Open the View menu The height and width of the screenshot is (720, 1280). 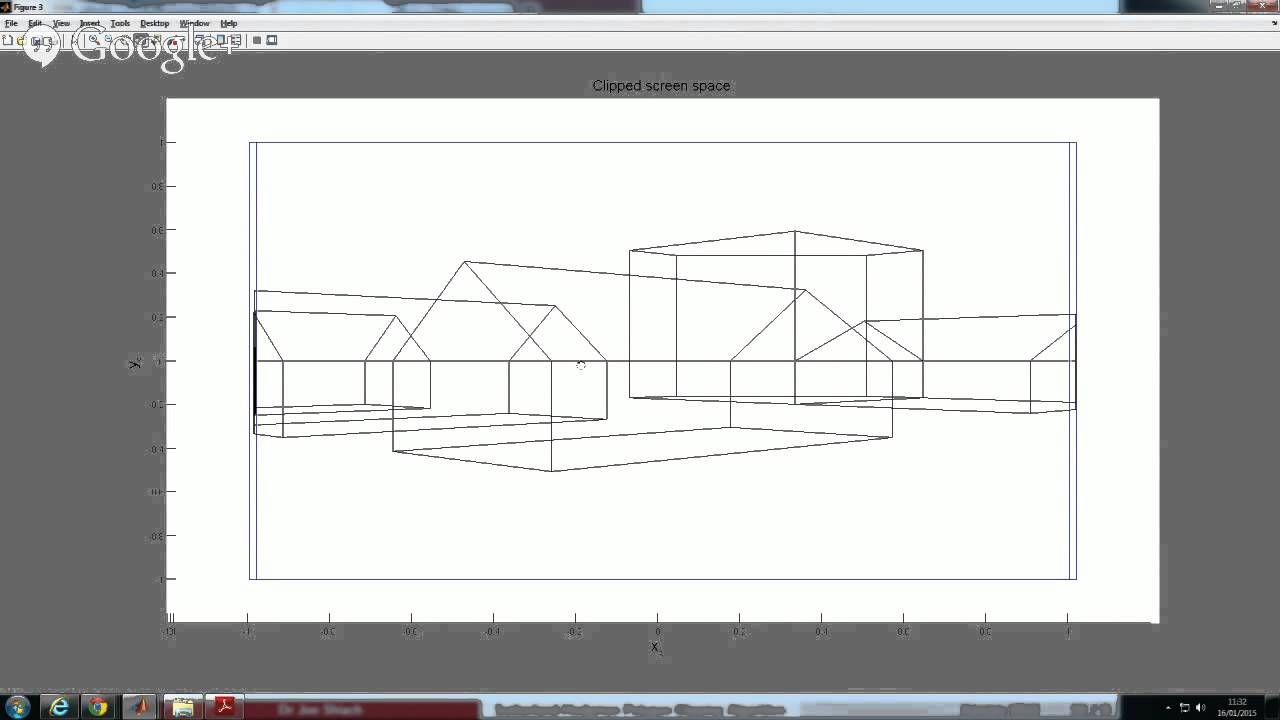tap(61, 23)
